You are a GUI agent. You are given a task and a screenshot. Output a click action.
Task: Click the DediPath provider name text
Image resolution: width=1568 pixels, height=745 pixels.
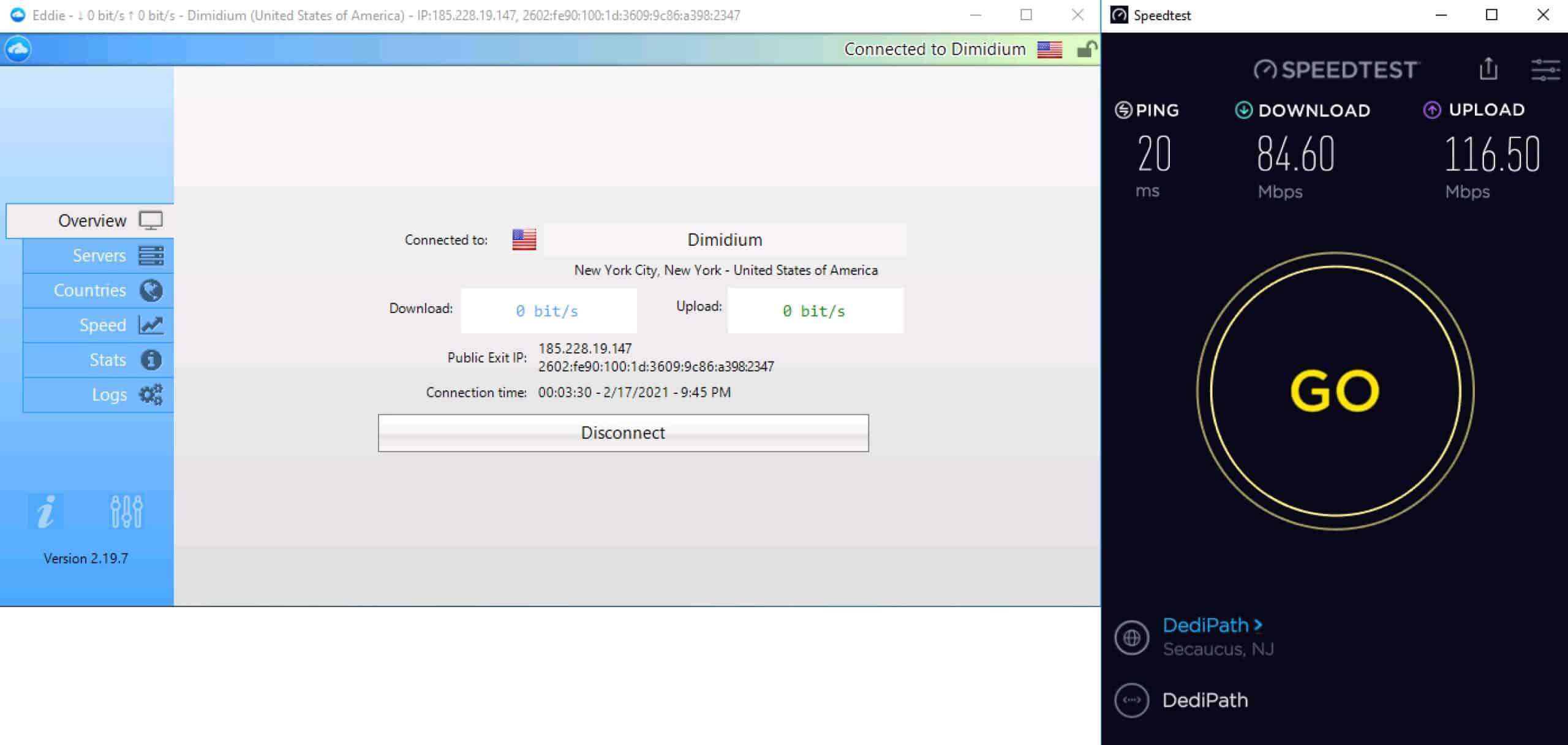[1205, 700]
